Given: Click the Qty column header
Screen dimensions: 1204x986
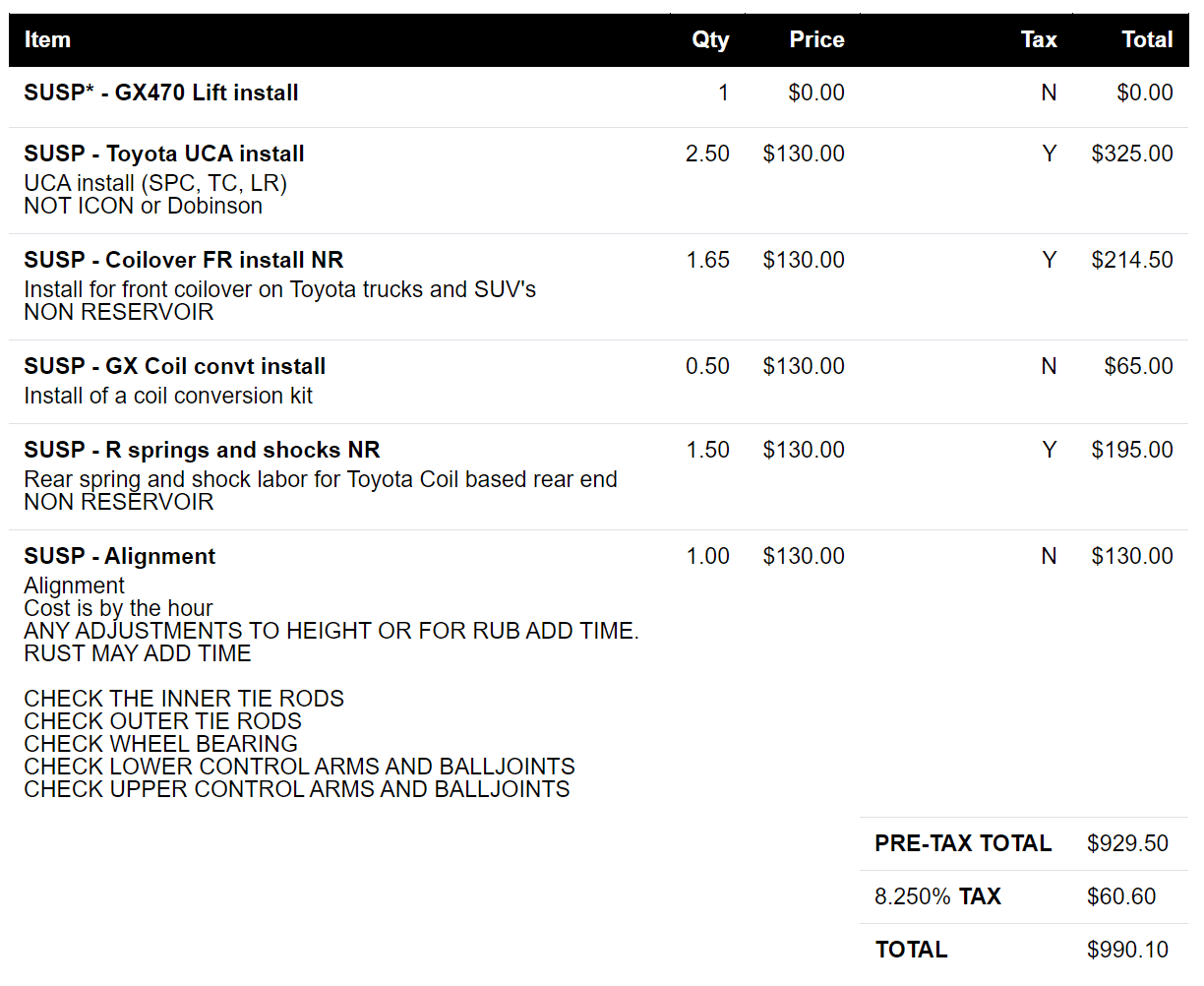Looking at the screenshot, I should 710,40.
